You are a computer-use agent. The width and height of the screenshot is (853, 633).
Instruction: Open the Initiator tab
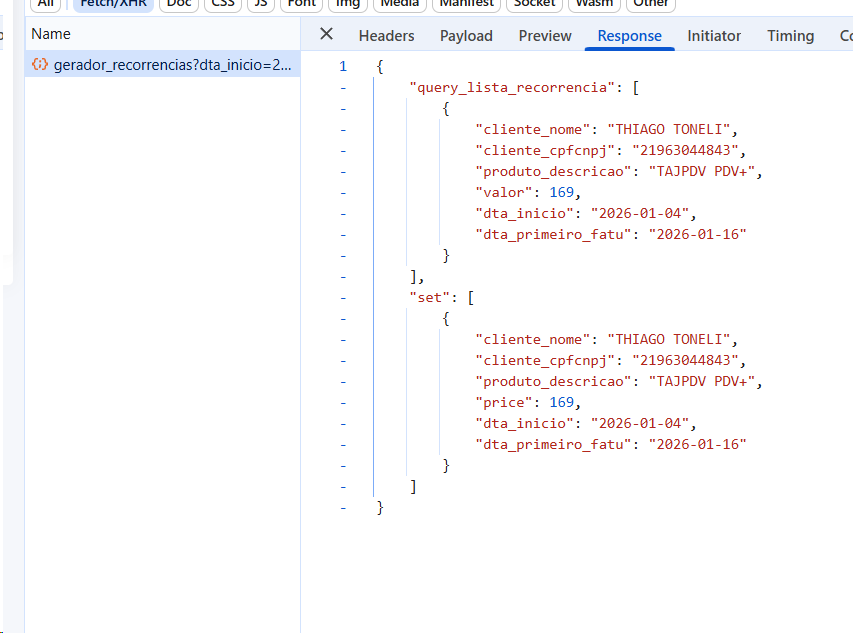[714, 36]
